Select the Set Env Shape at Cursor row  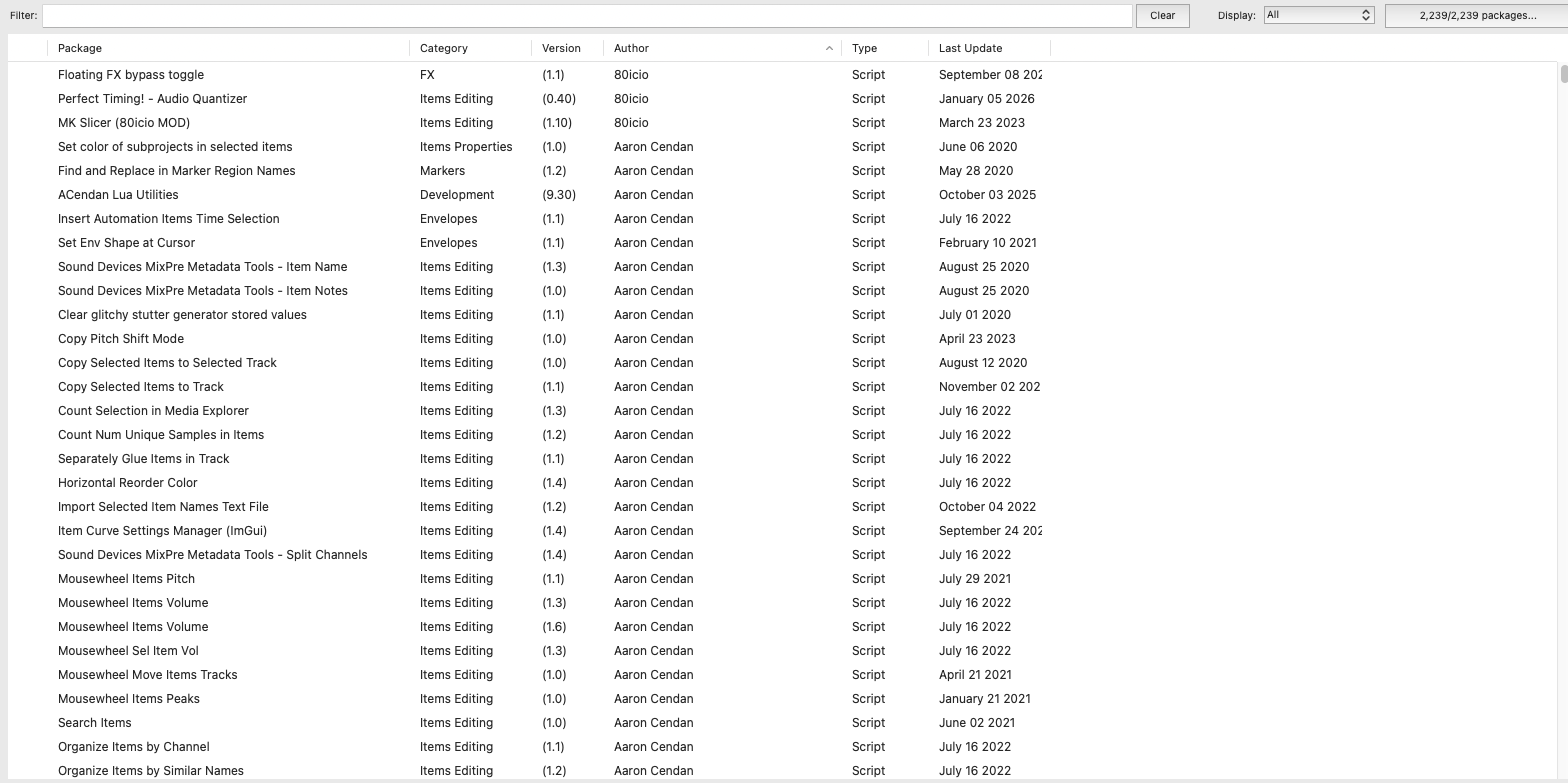126,243
